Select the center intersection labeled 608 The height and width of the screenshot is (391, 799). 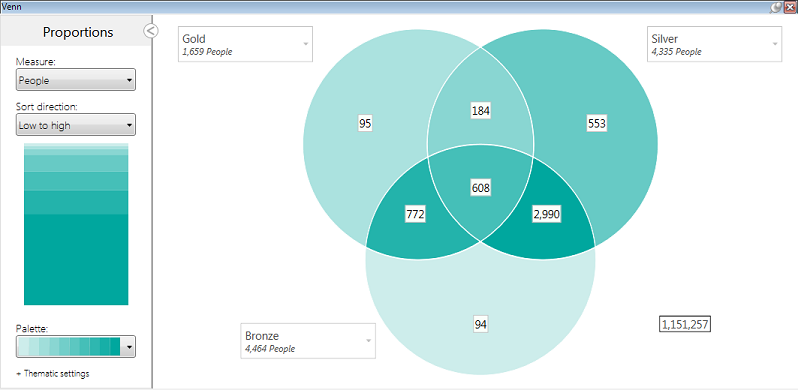[481, 188]
